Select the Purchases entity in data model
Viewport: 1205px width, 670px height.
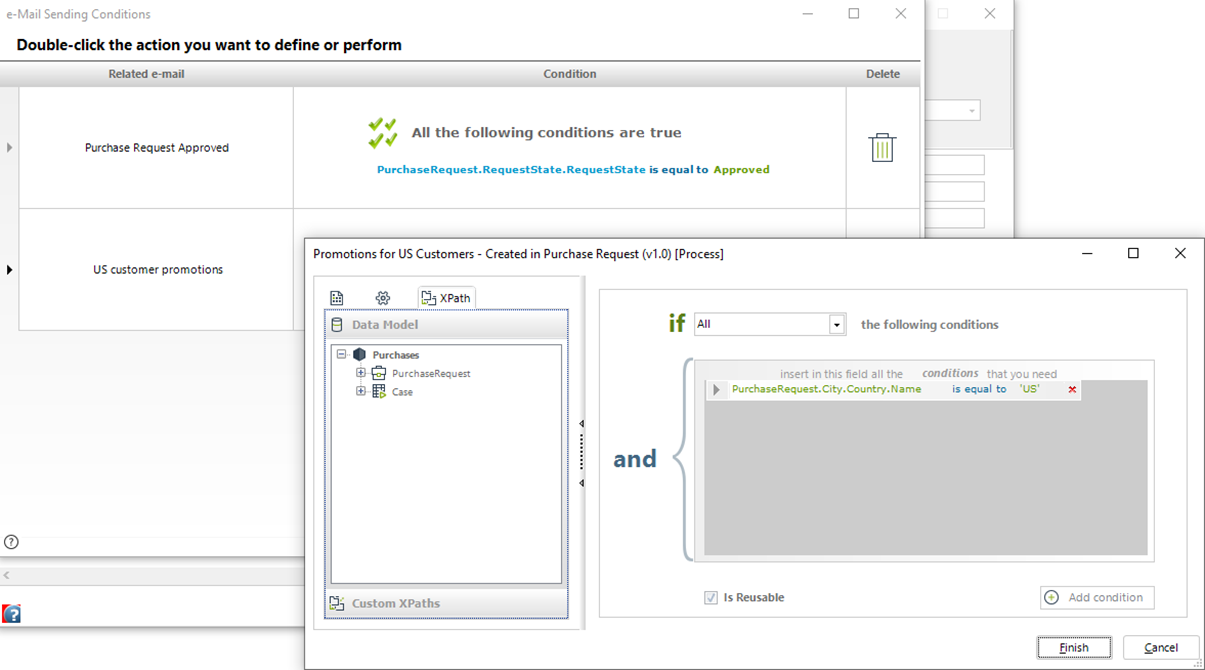(396, 355)
